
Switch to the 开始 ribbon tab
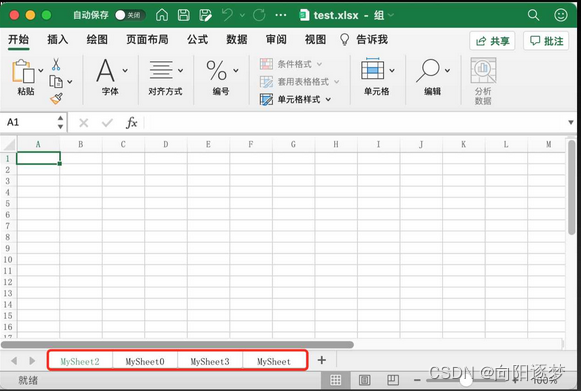(x=19, y=40)
